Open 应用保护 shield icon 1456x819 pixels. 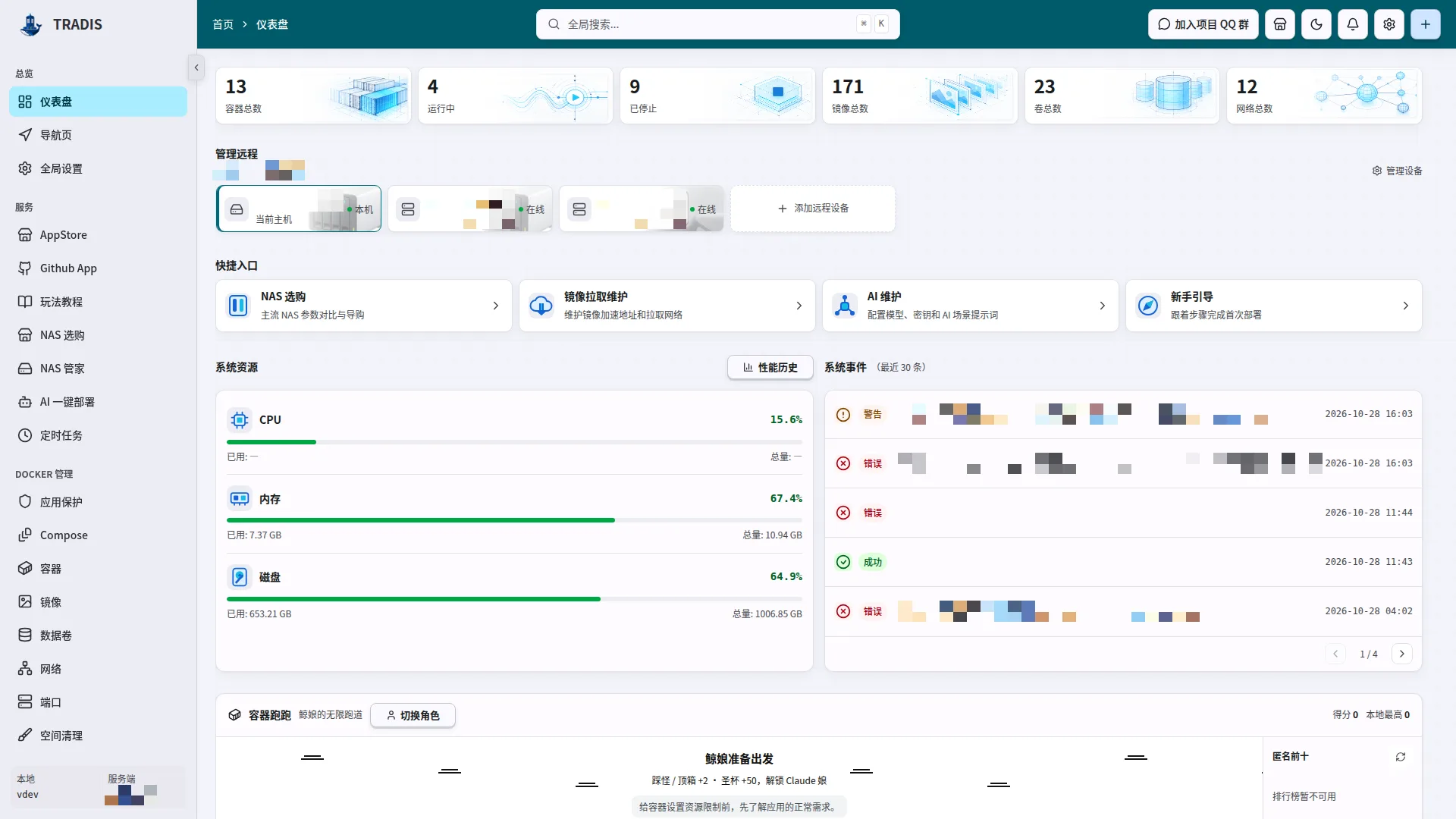point(25,502)
